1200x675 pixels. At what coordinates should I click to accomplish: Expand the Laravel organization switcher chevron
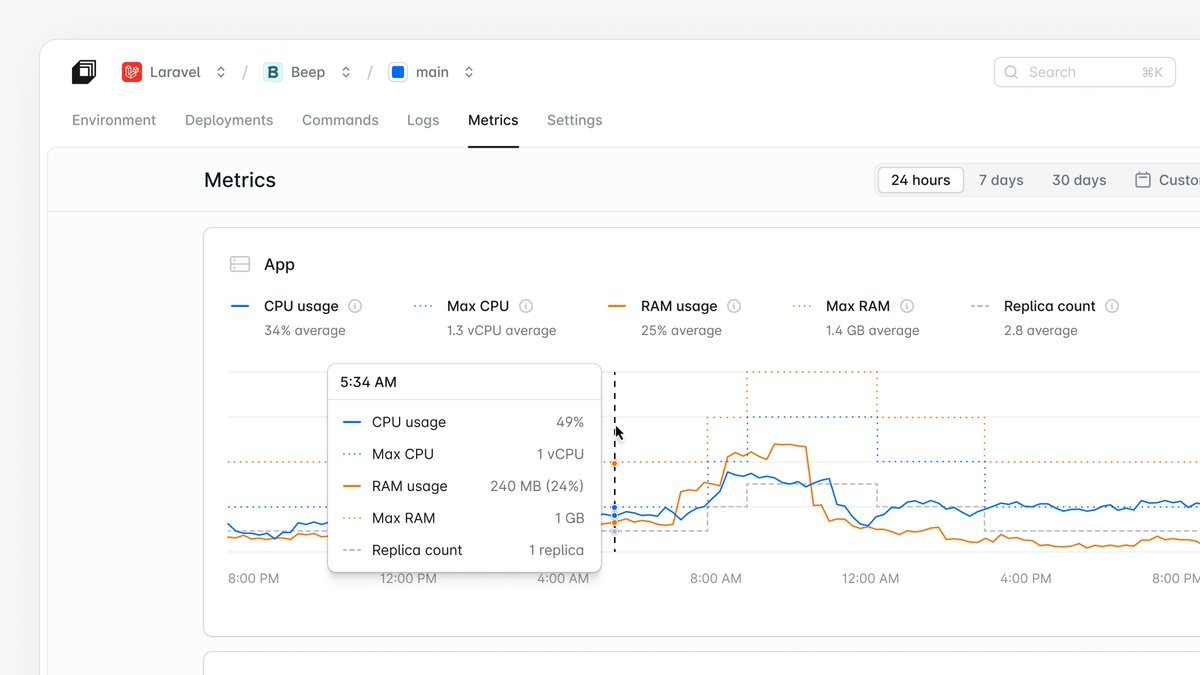click(221, 72)
